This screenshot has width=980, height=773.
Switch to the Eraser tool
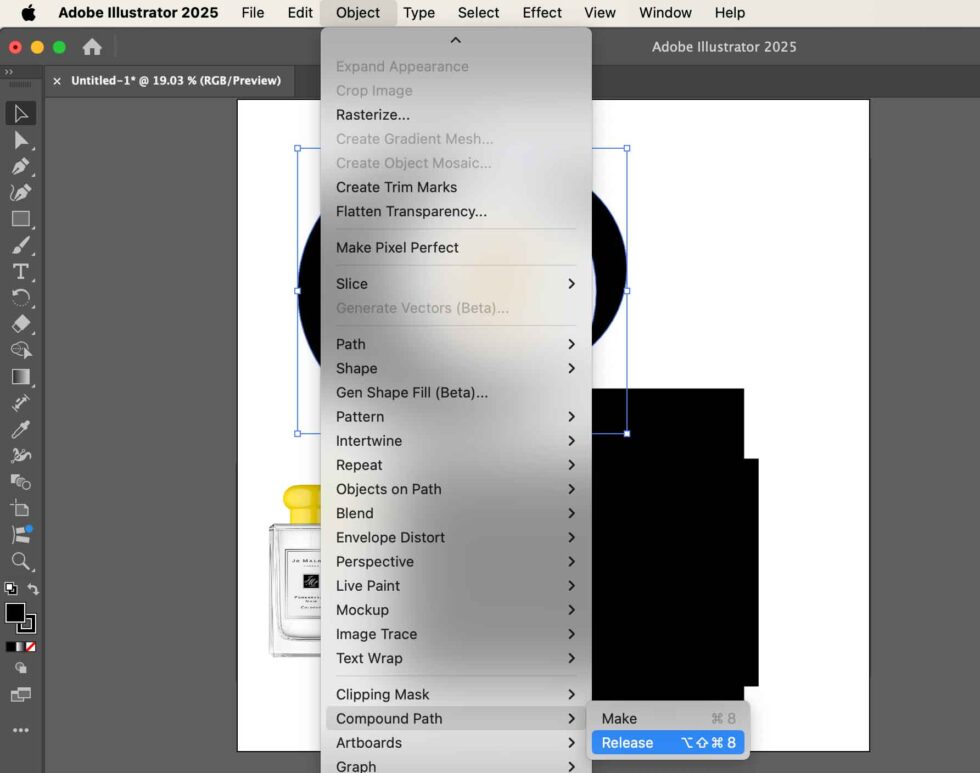pos(22,324)
